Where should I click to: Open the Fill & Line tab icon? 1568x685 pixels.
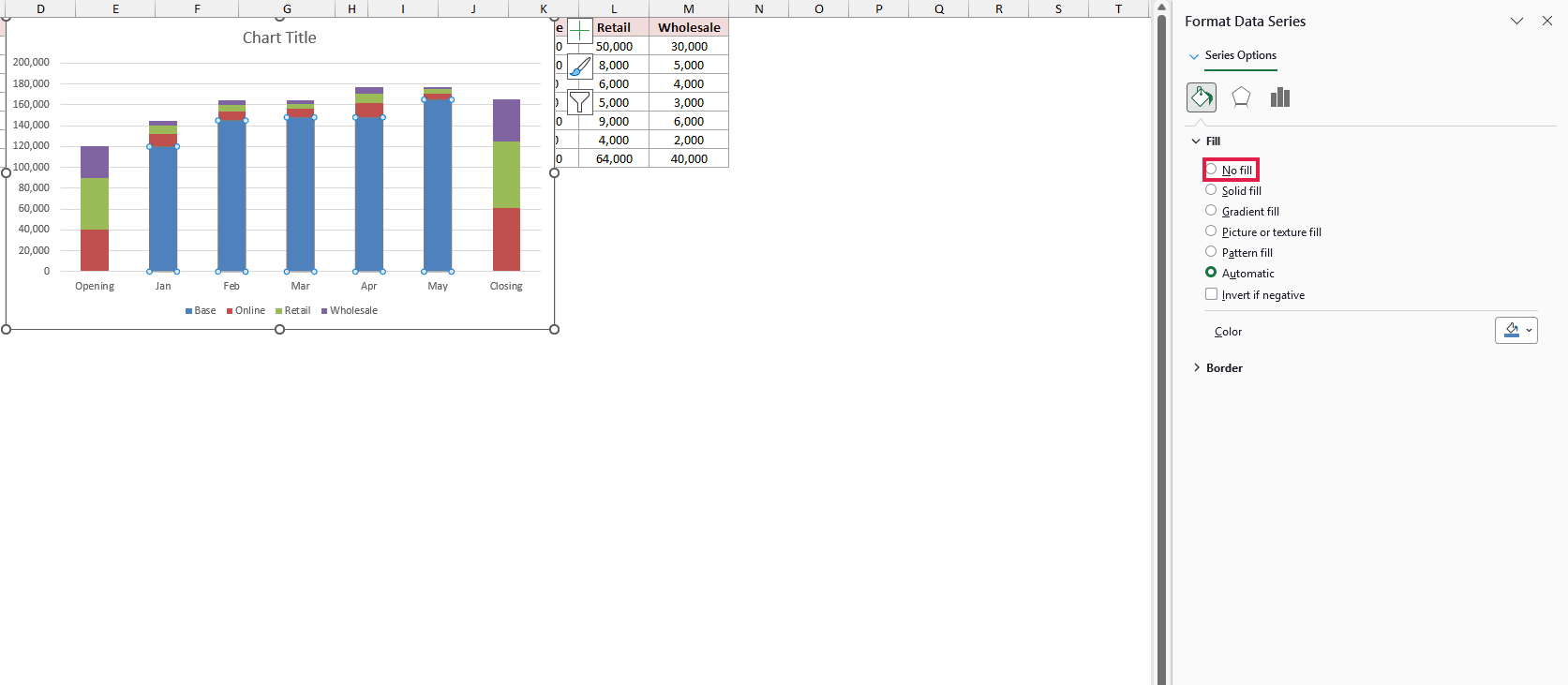click(1202, 97)
